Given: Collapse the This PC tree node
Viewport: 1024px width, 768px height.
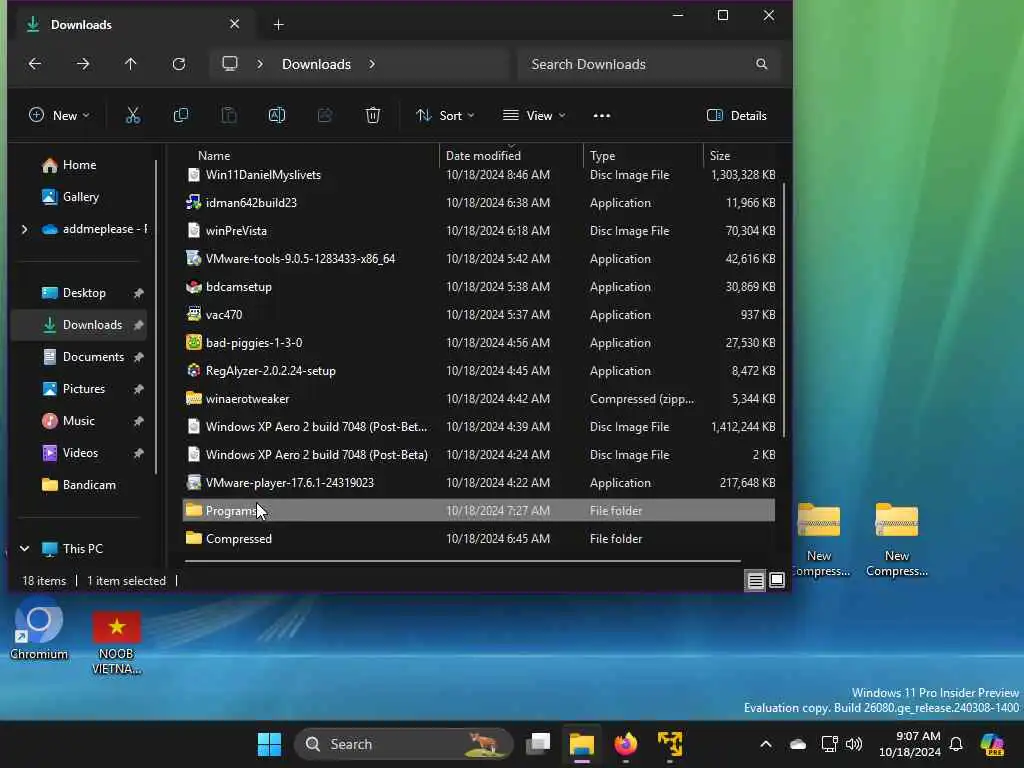Looking at the screenshot, I should [x=24, y=549].
